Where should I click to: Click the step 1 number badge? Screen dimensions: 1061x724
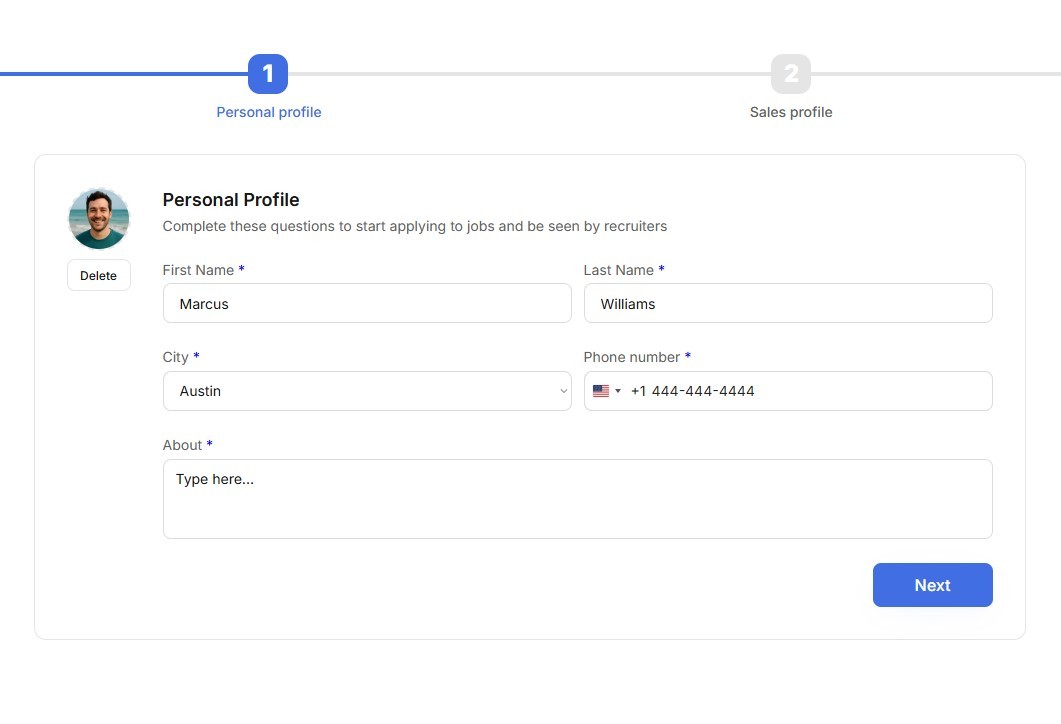(x=268, y=74)
